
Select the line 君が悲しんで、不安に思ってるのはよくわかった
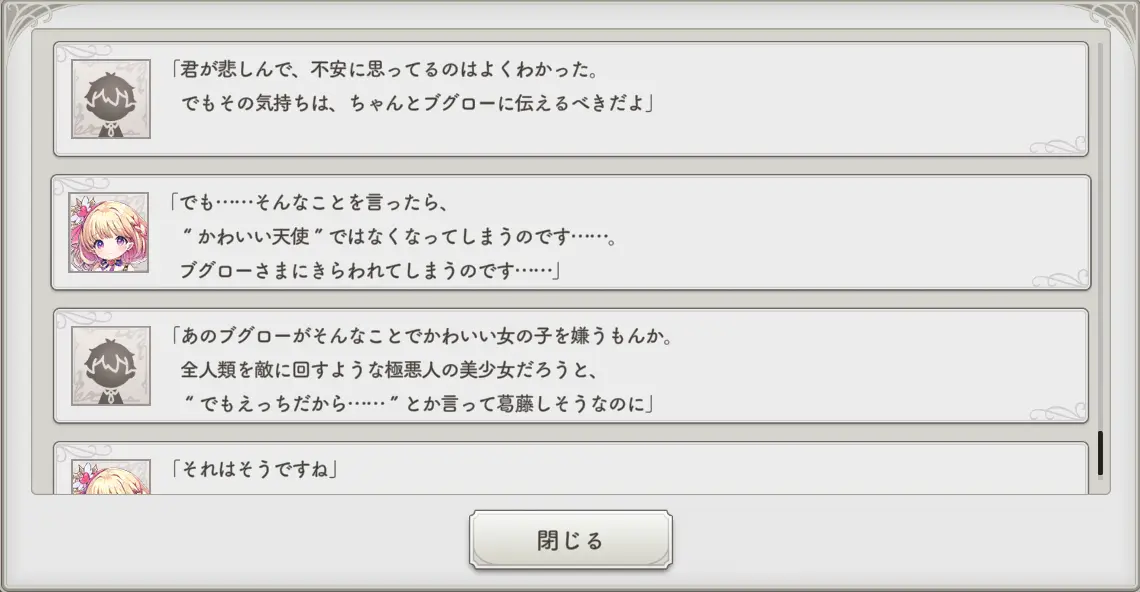point(385,70)
